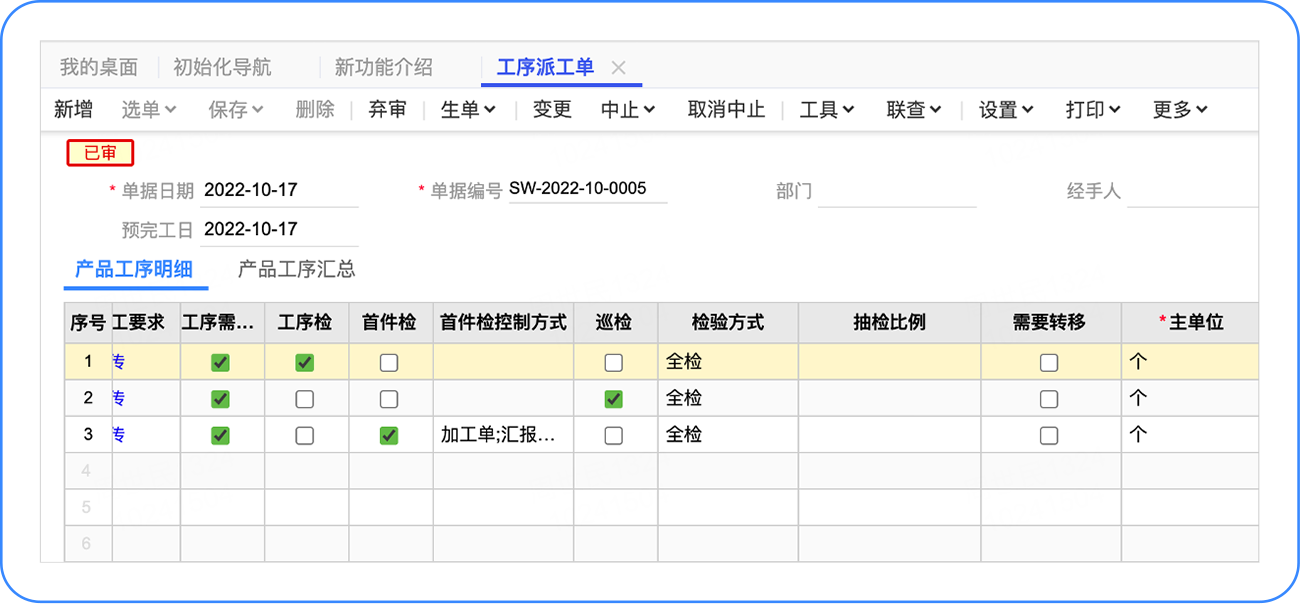Click the 专 link in row 1
The width and height of the screenshot is (1300, 604).
point(119,362)
